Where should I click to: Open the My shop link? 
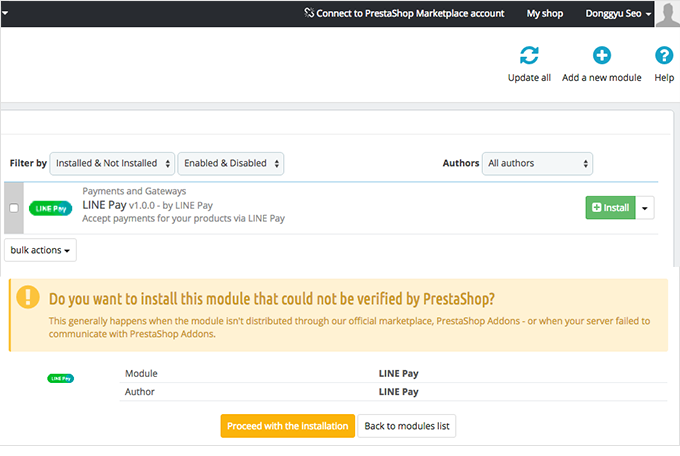[x=545, y=13]
